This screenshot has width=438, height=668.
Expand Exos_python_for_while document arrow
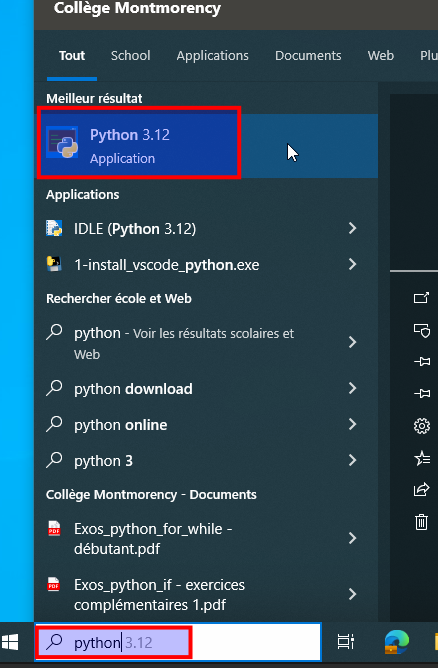coord(352,538)
